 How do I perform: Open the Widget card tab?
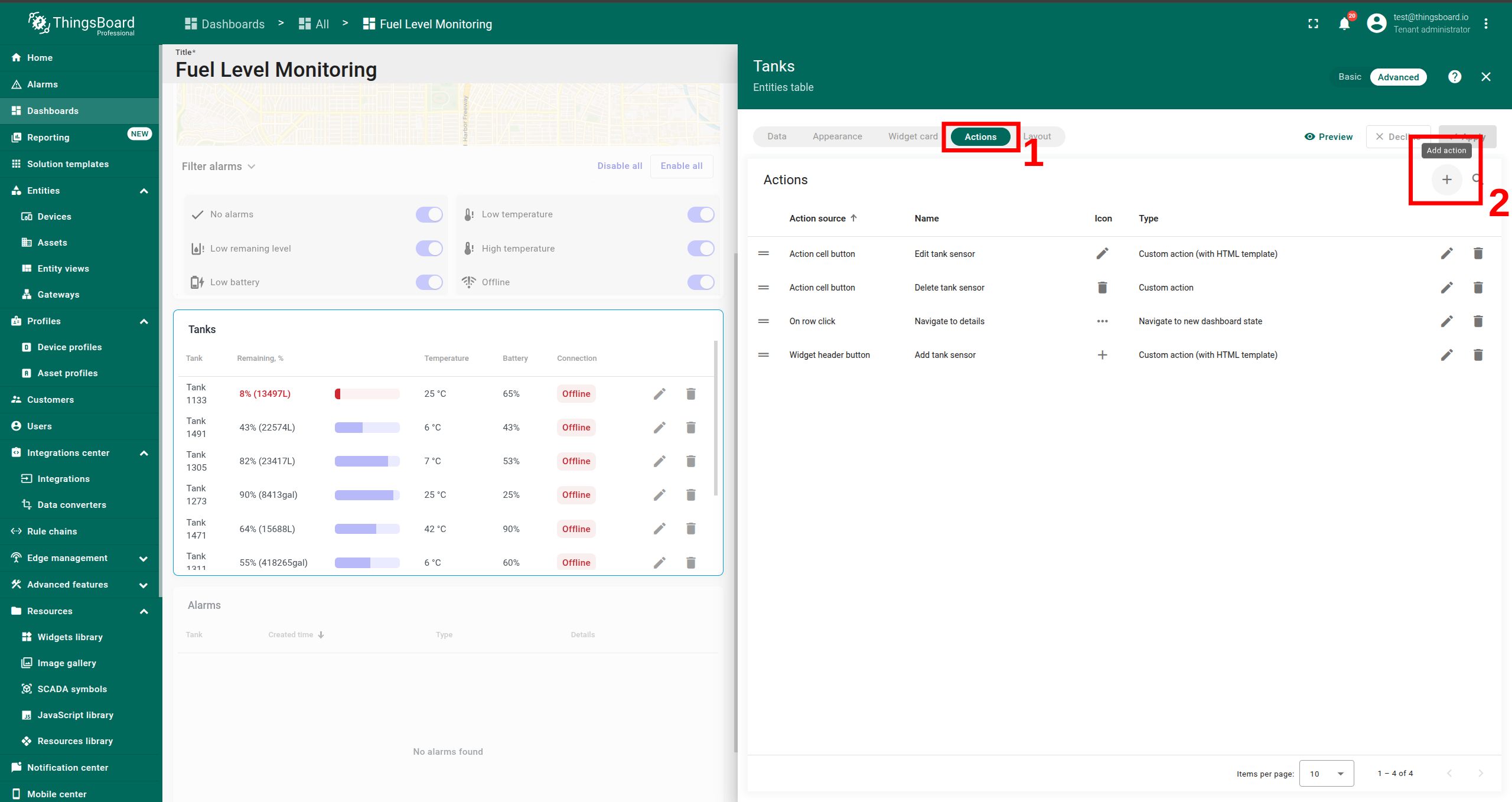913,137
